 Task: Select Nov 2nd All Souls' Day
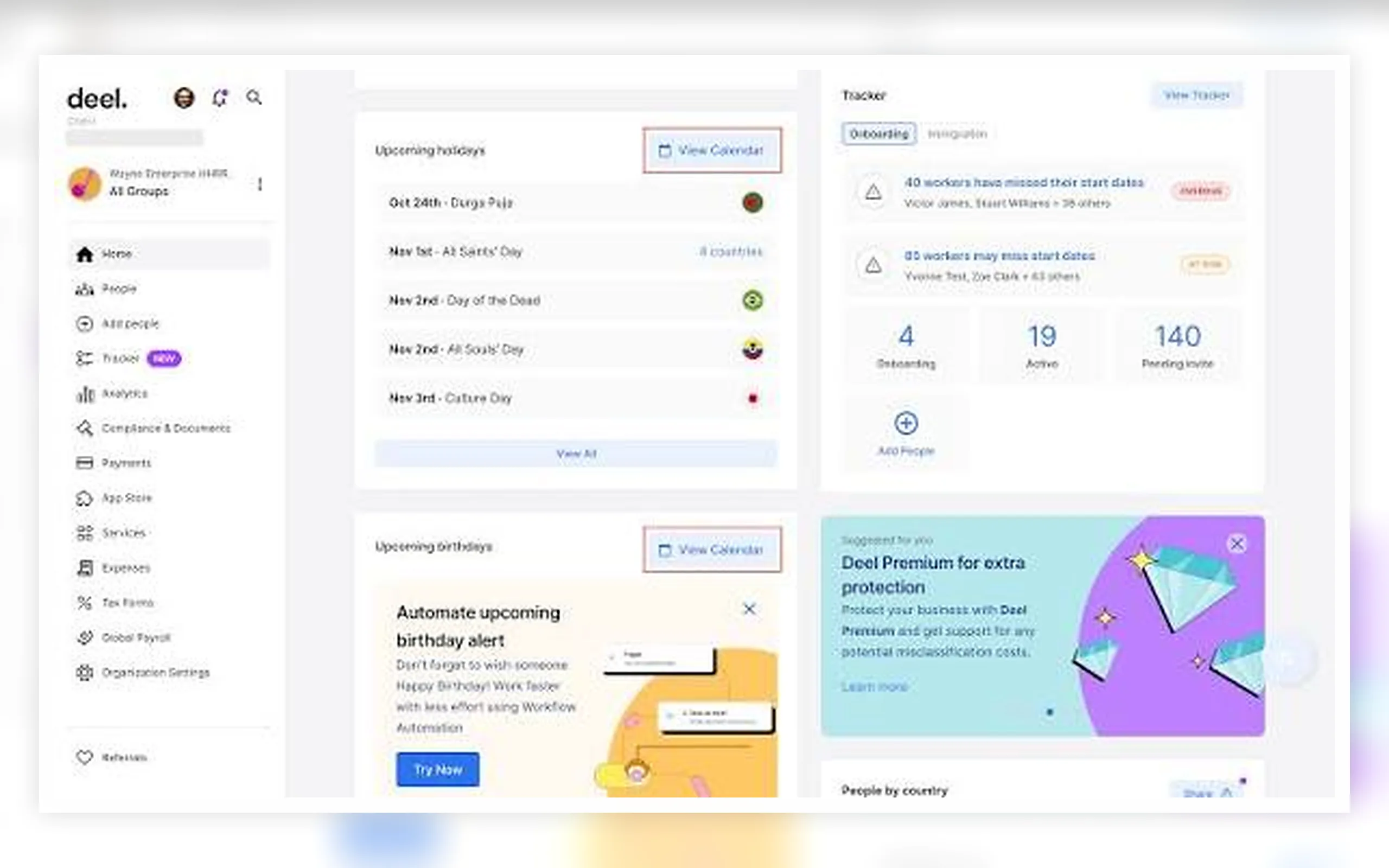click(x=576, y=349)
